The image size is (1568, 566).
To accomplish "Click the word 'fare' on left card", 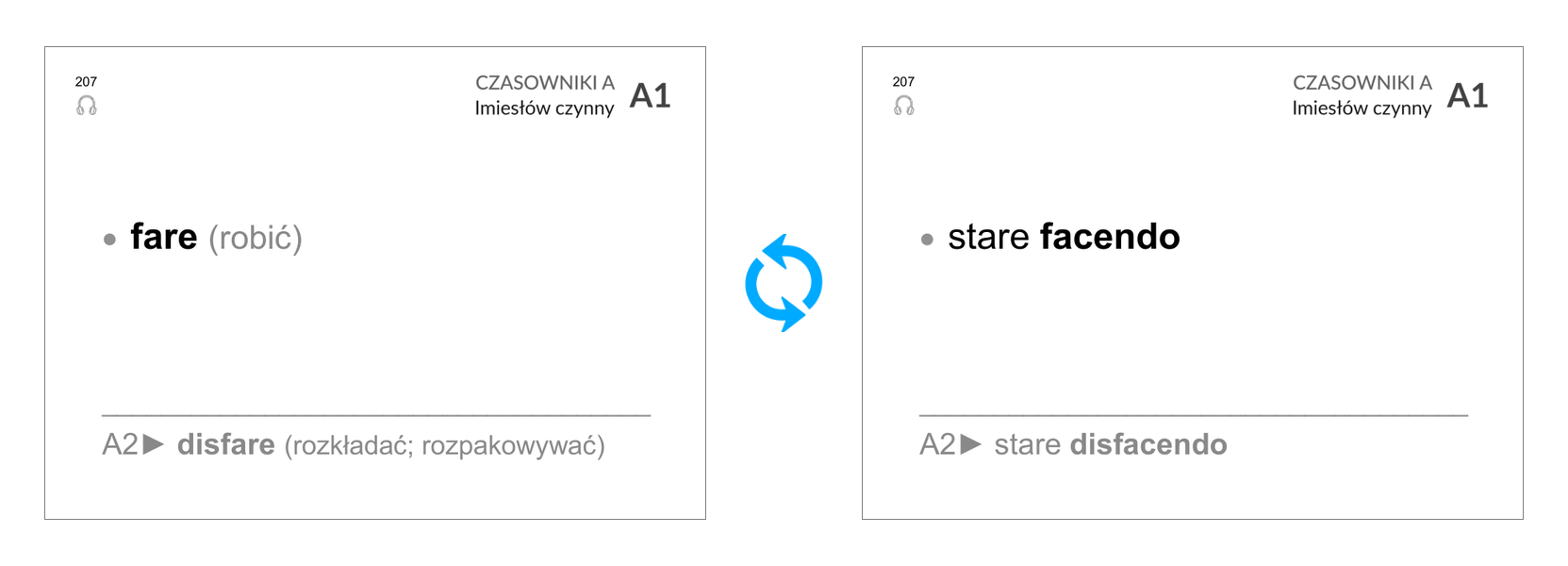I will click(x=164, y=236).
